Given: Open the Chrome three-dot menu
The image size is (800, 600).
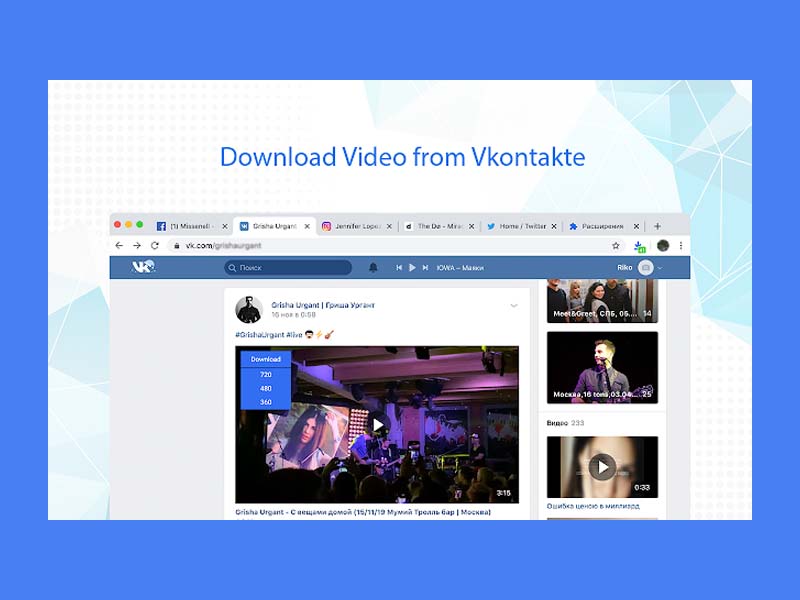Looking at the screenshot, I should [681, 245].
